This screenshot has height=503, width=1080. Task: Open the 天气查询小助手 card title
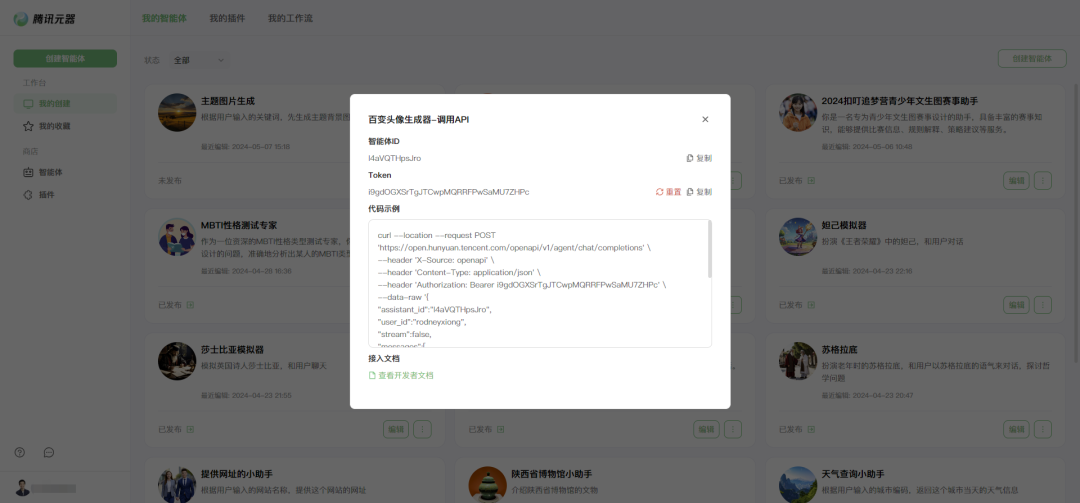pyautogui.click(x=853, y=474)
